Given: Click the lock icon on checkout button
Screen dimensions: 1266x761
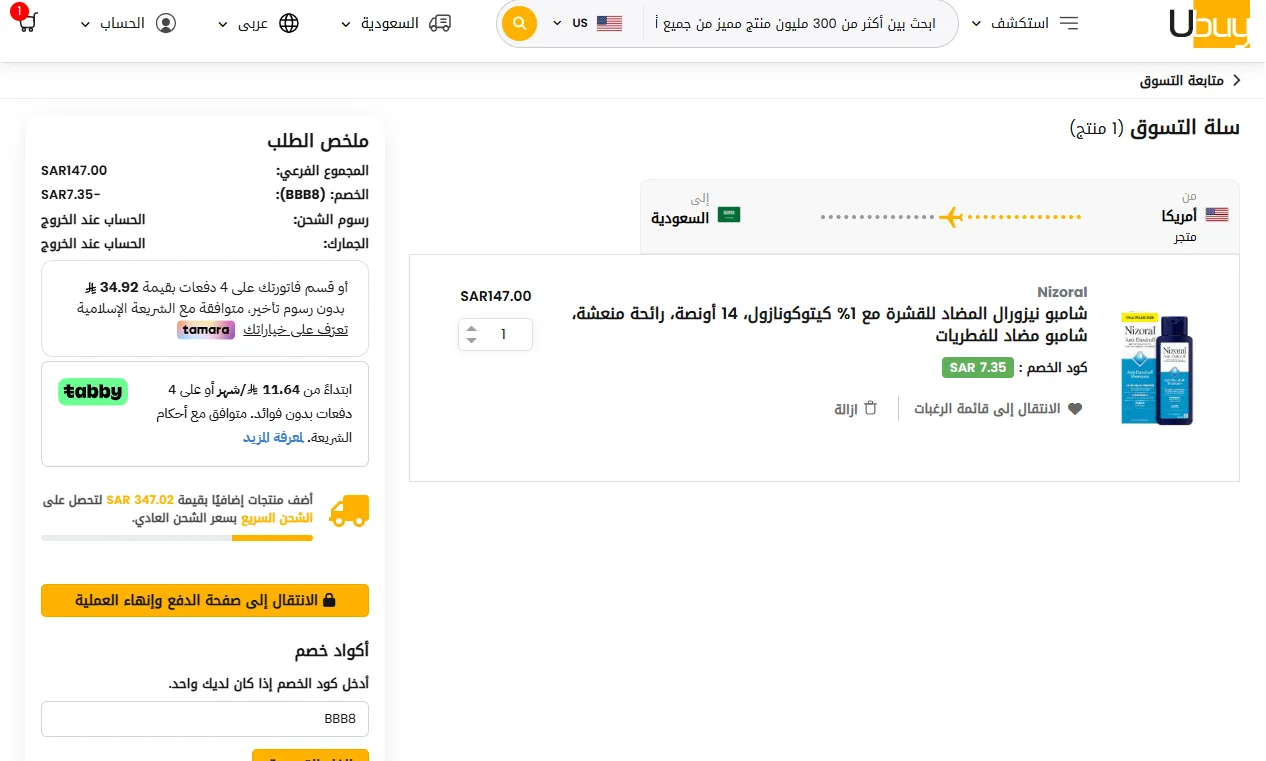Looking at the screenshot, I should (x=329, y=600).
